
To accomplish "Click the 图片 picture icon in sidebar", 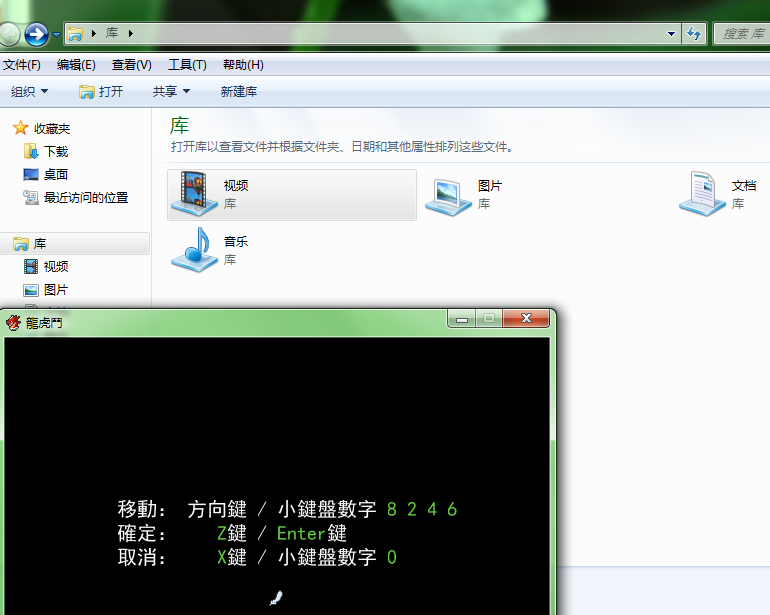I will (x=31, y=290).
